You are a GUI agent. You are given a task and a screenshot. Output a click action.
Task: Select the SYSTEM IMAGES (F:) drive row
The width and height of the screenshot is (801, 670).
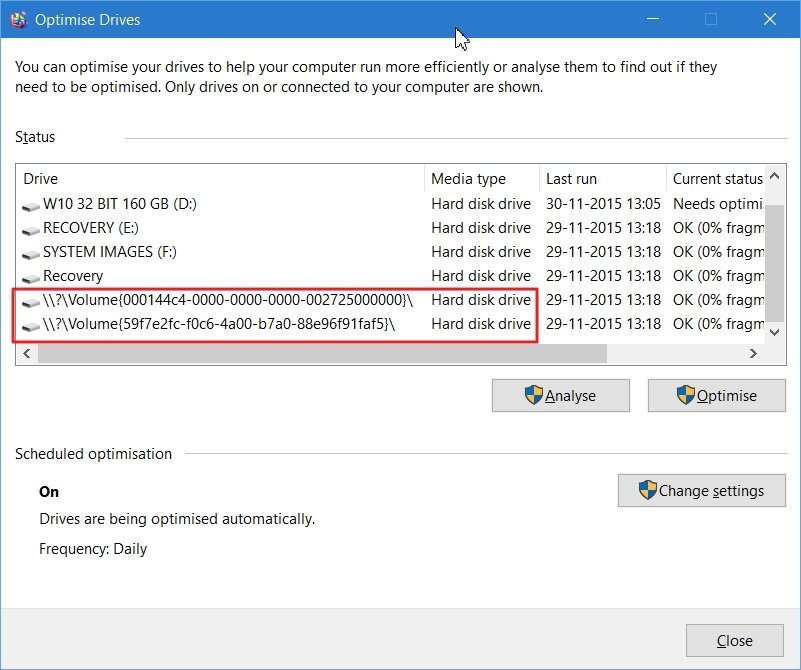tap(110, 252)
